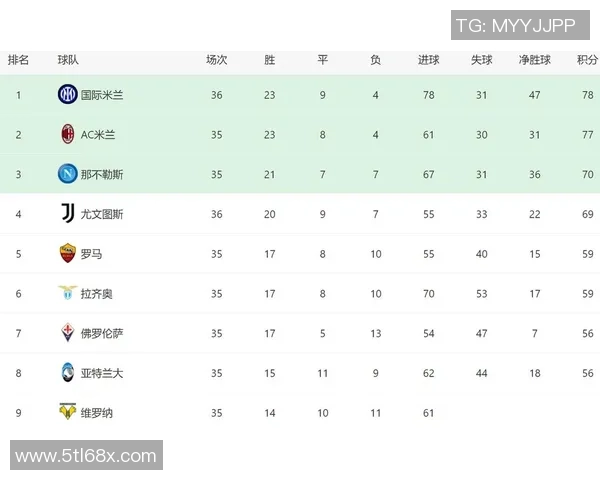Click the www.5tl68x.com watermark link
Screen dimensions: 600x480
pyautogui.click(x=86, y=457)
